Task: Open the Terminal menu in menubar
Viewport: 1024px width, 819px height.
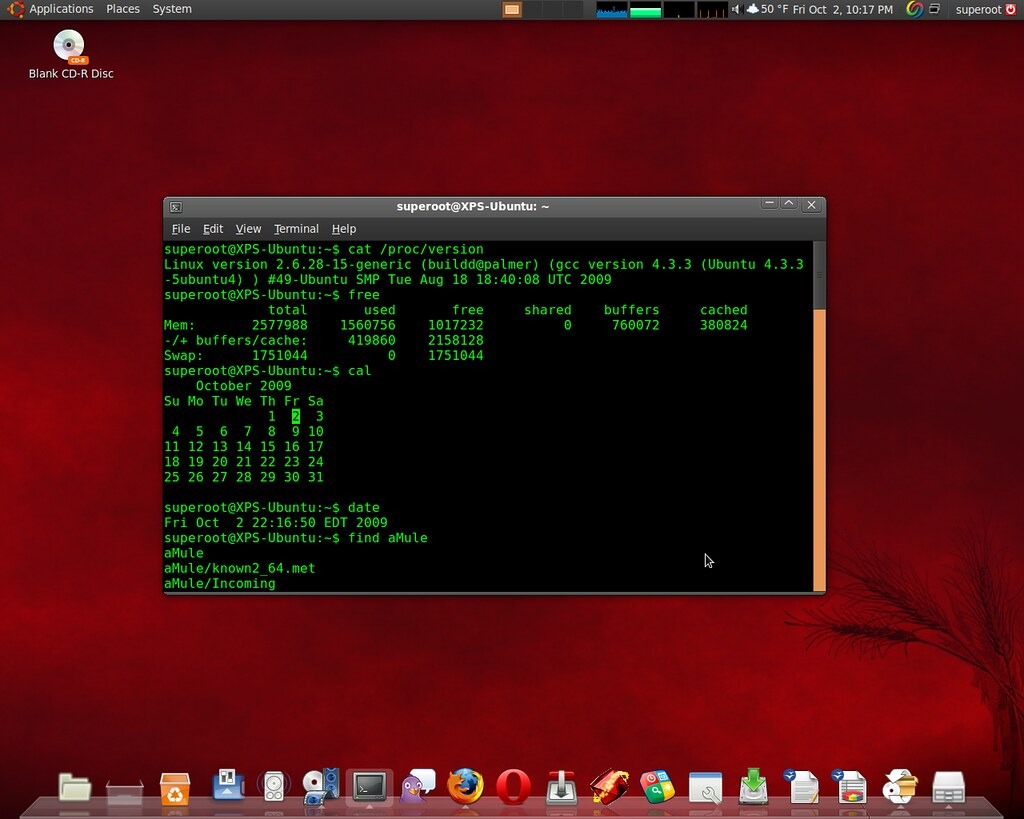Action: click(296, 229)
